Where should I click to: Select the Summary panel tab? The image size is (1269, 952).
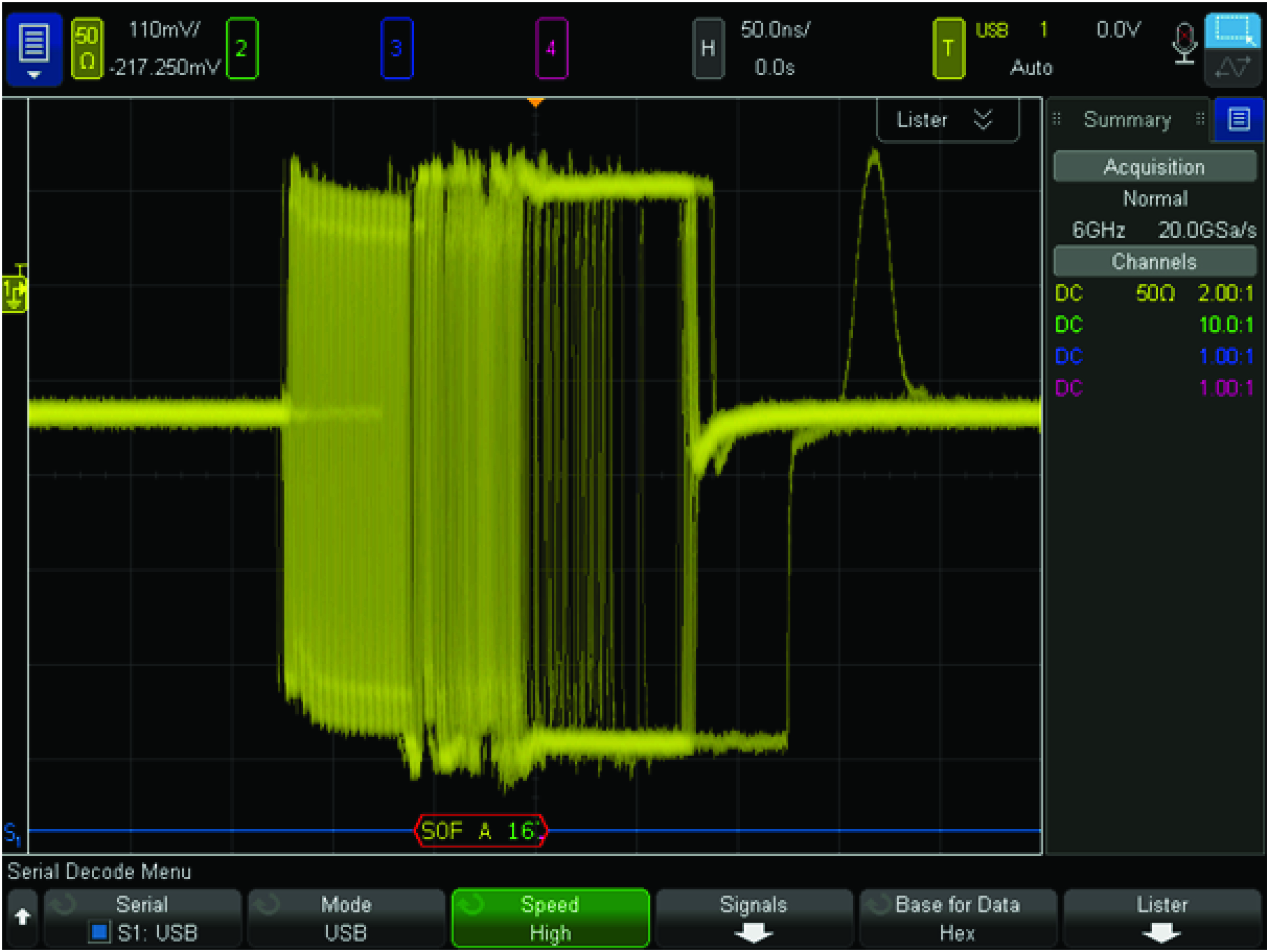1127,120
